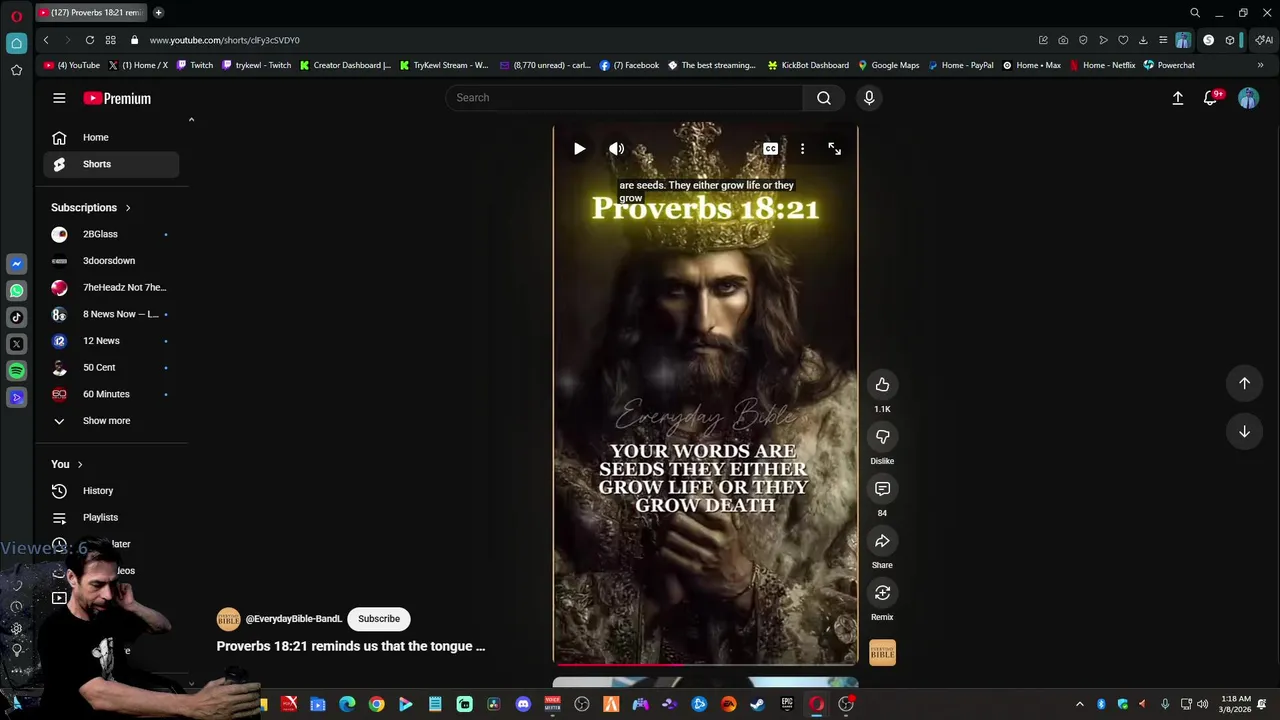Open the 3doorsdown subscription
Viewport: 1280px width, 720px height.
[111, 261]
